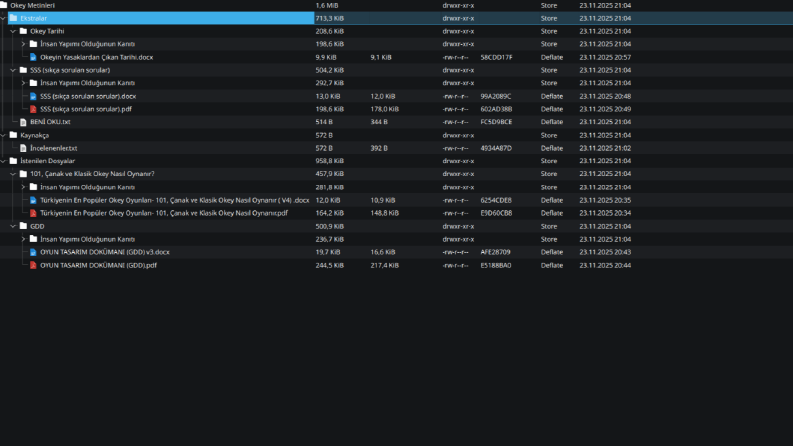Click the Okeyin Yasaklardan Çıkan Tarihi.docx file icon
This screenshot has width=793, height=446.
33,57
